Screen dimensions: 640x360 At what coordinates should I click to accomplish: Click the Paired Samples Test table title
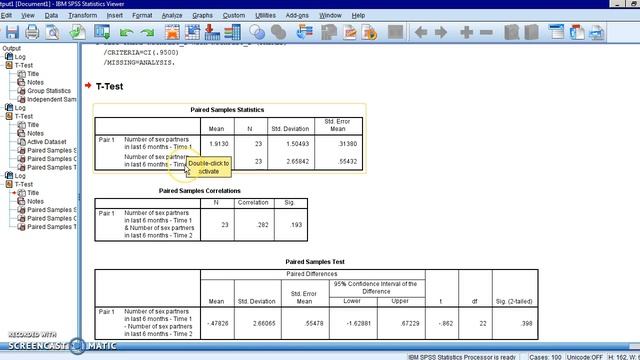point(315,262)
